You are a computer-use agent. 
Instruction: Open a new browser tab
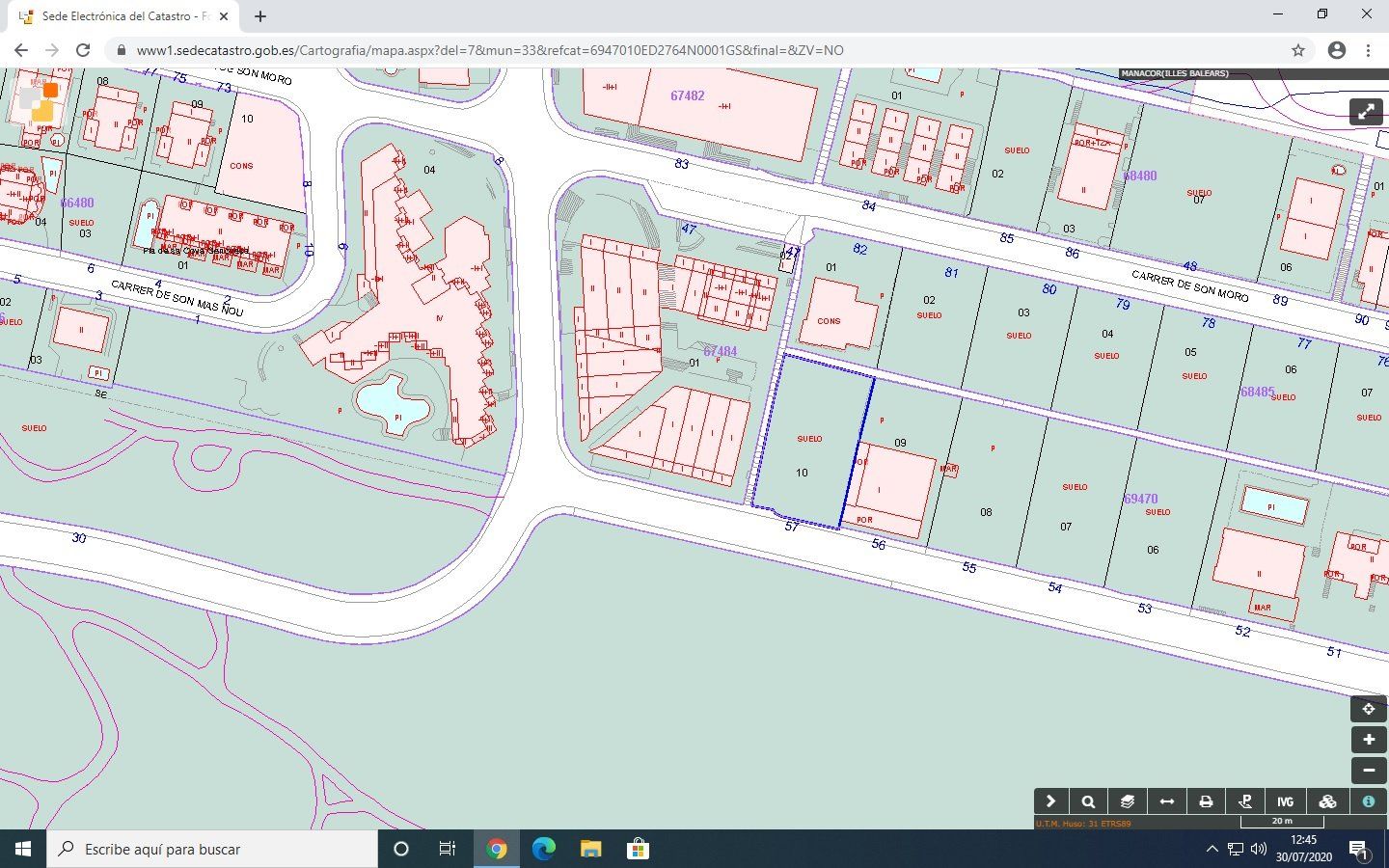260,16
